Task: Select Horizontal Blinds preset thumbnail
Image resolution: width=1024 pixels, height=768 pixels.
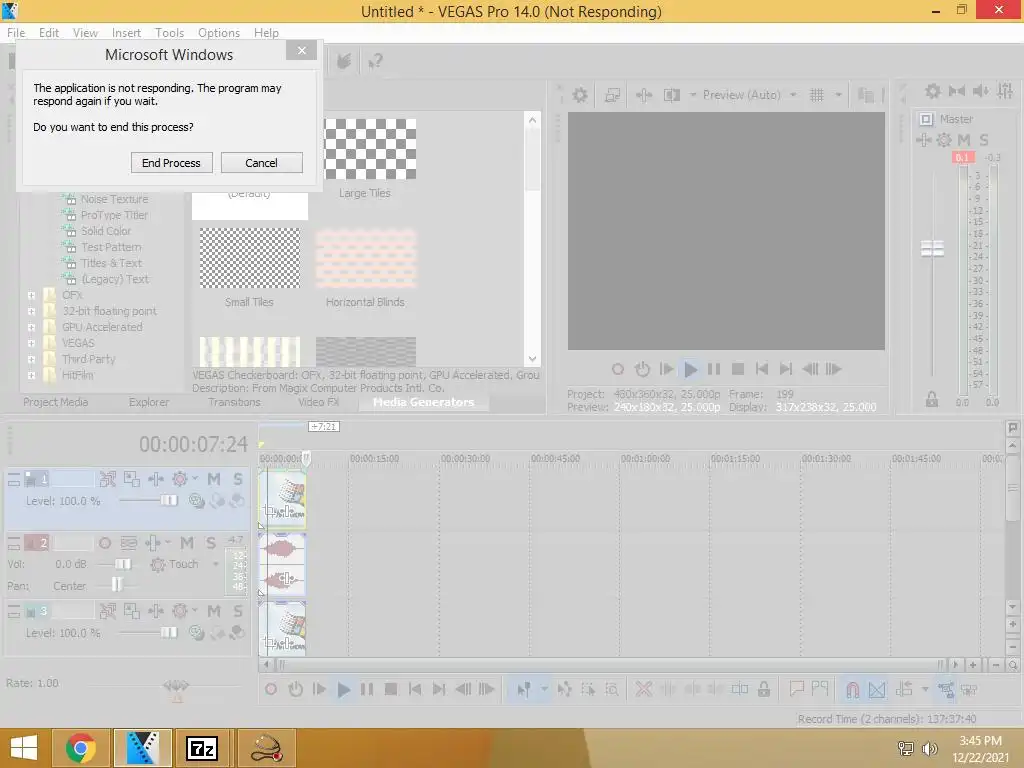Action: [366, 259]
